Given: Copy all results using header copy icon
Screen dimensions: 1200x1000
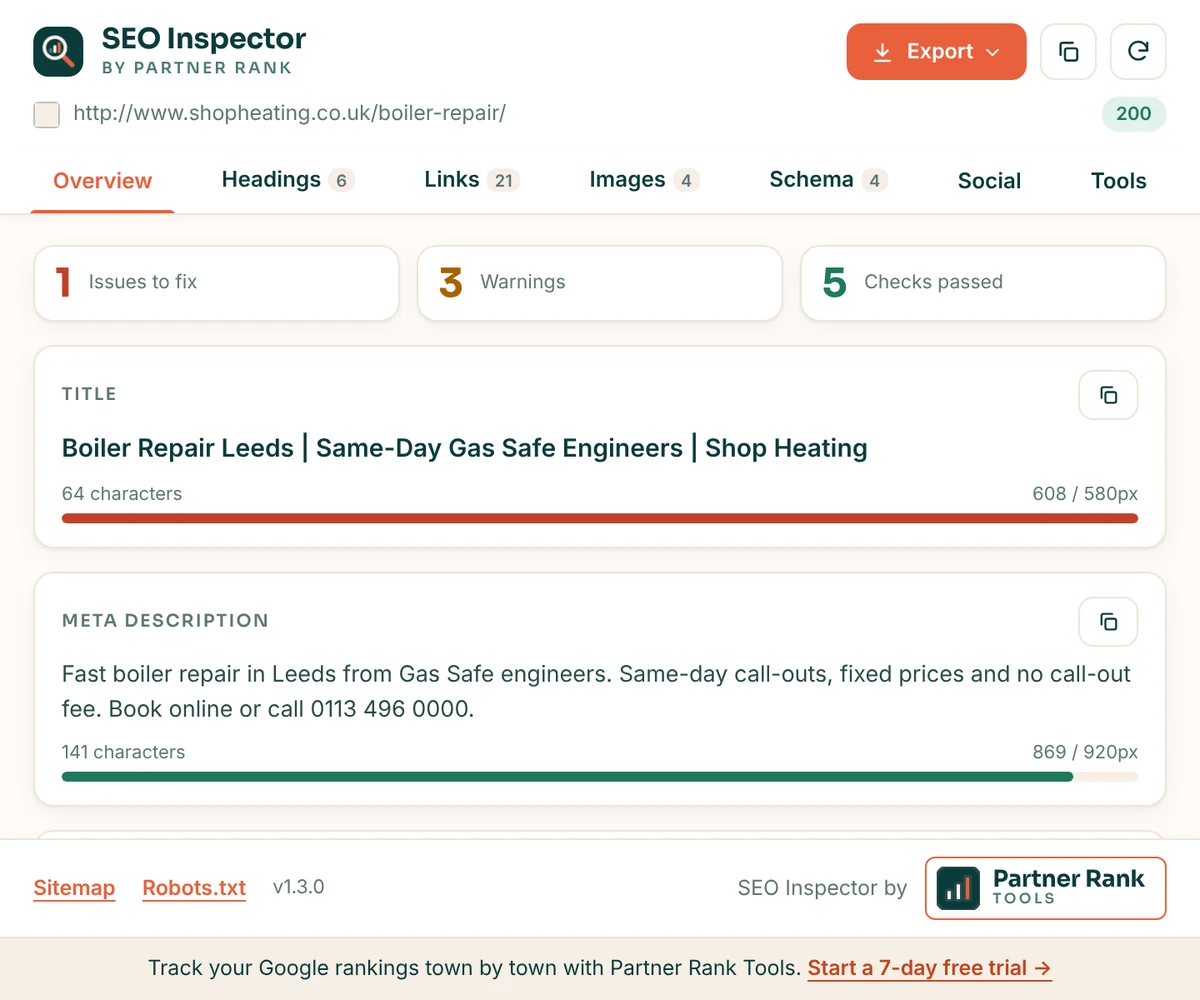Looking at the screenshot, I should tap(1068, 51).
